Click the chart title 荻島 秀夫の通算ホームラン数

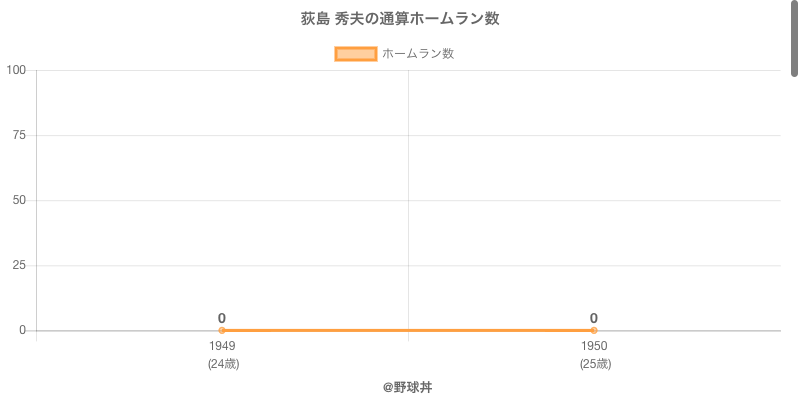click(400, 19)
